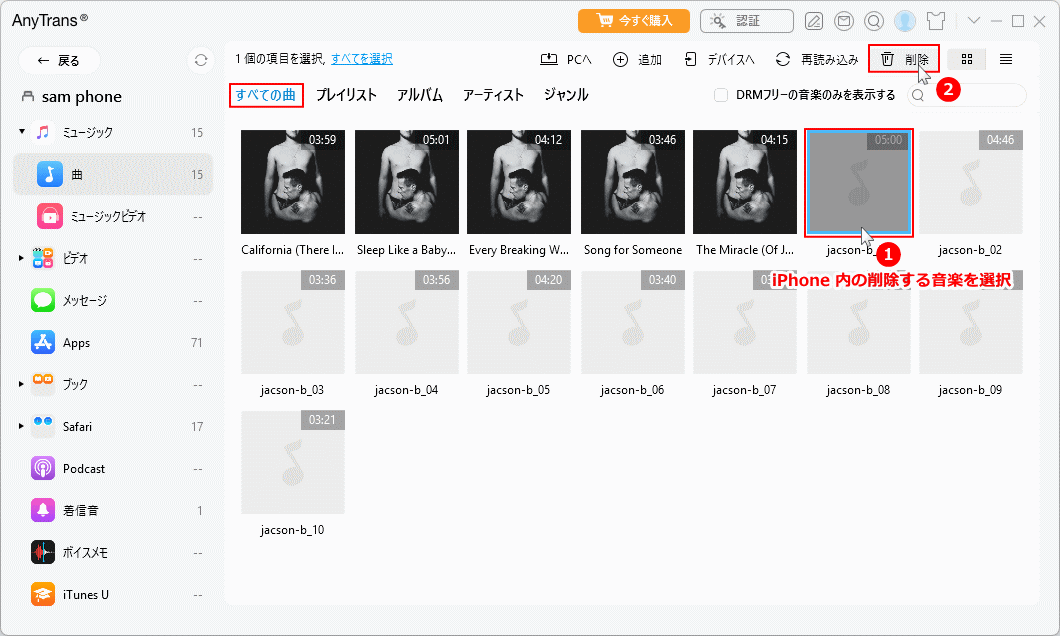Click the すべてを選択 link

tap(362, 59)
